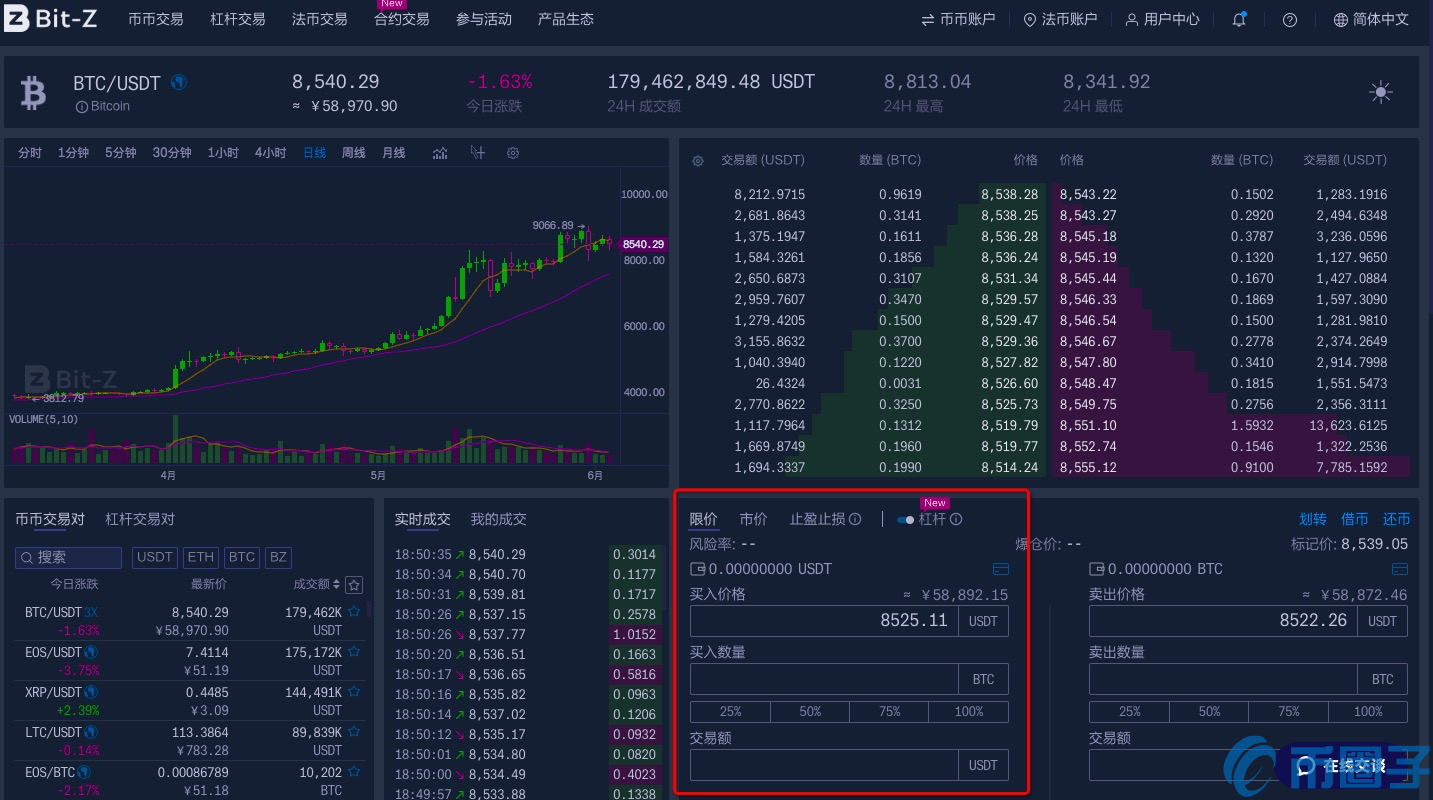The height and width of the screenshot is (800, 1433).
Task: Favorite EOS/USDT with its star
Action: pos(354,651)
